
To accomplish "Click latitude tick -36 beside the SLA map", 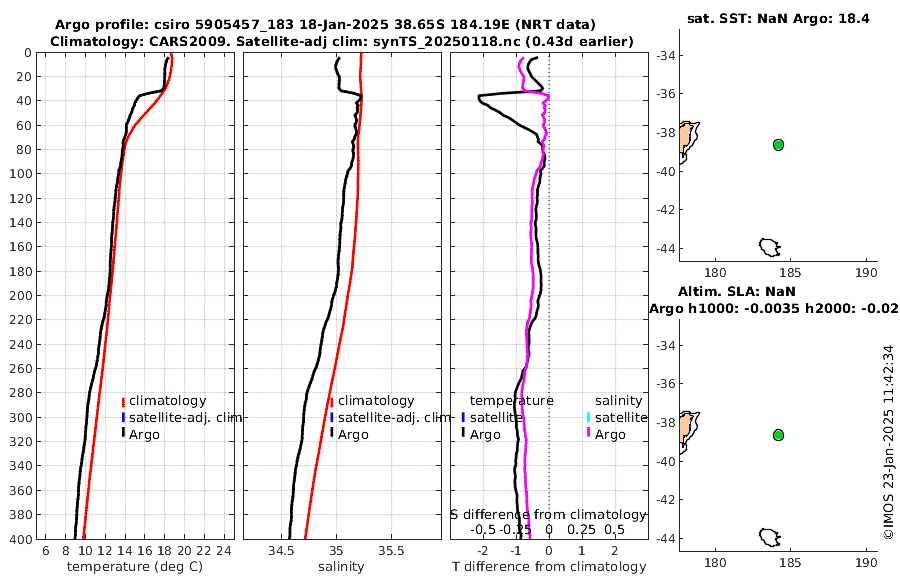I will [667, 383].
